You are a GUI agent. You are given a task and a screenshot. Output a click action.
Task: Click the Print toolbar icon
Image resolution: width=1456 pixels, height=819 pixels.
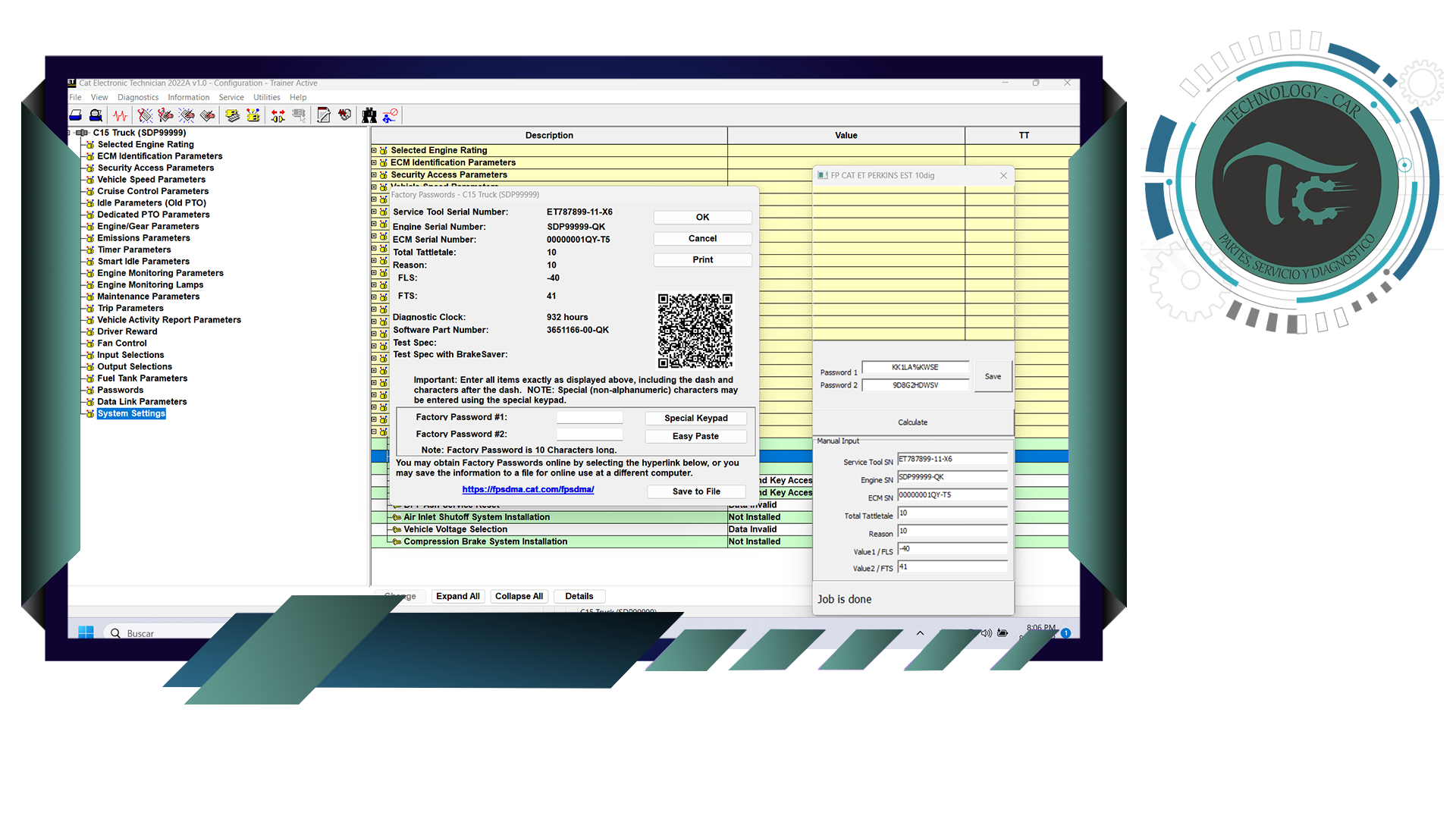(76, 115)
